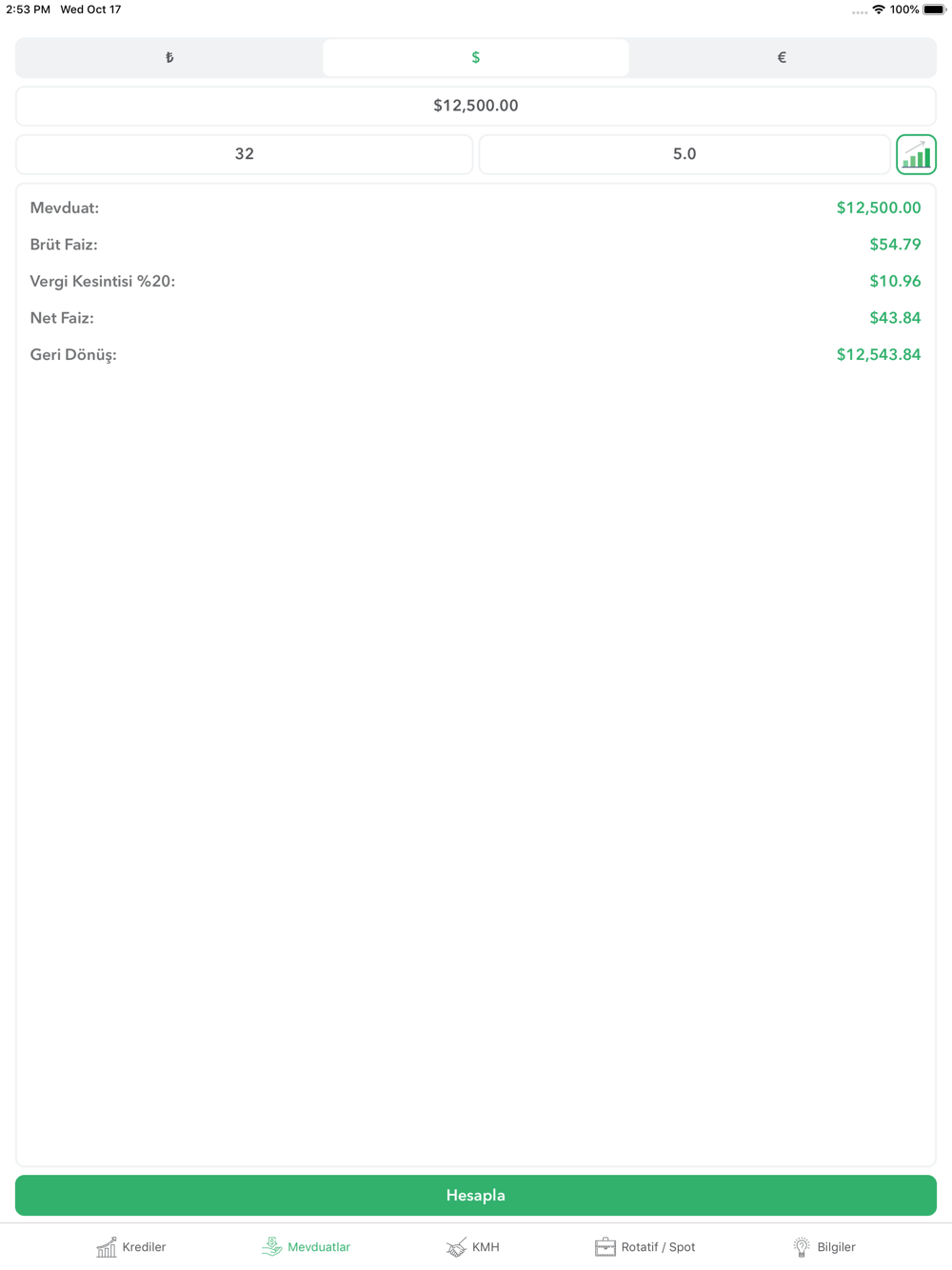Tap the battery status icon

pyautogui.click(x=934, y=10)
